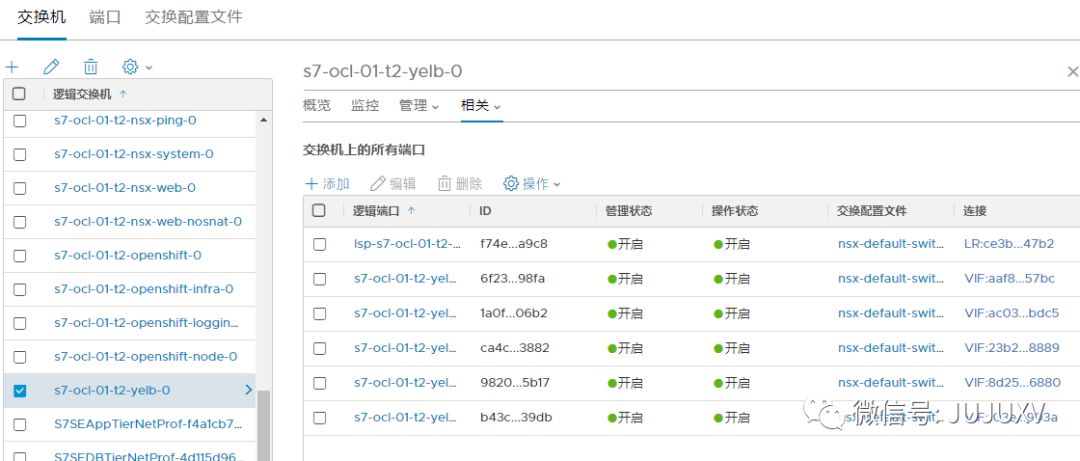1080x461 pixels.
Task: Switch to the 交换机 tab
Action: coord(42,17)
